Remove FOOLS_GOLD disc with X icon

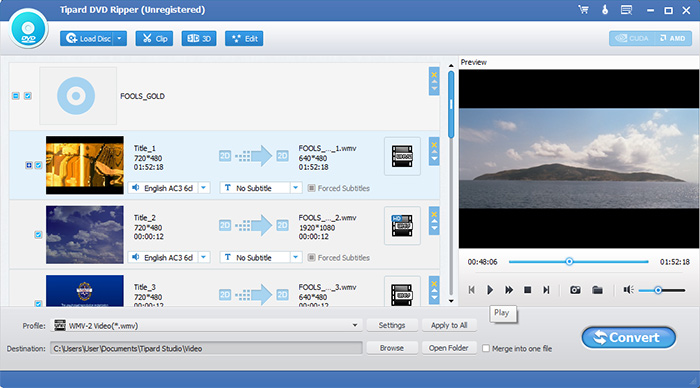coord(434,75)
